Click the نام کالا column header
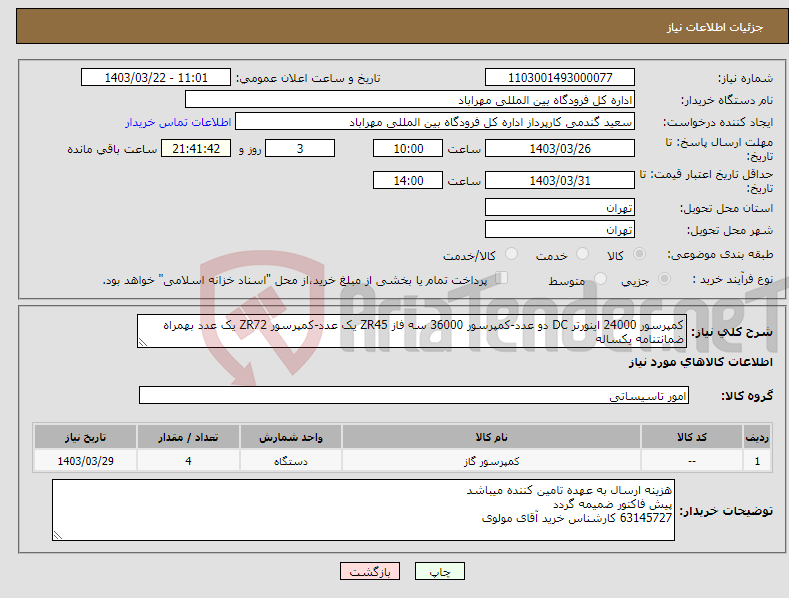The height and width of the screenshot is (598, 789). tap(491, 437)
